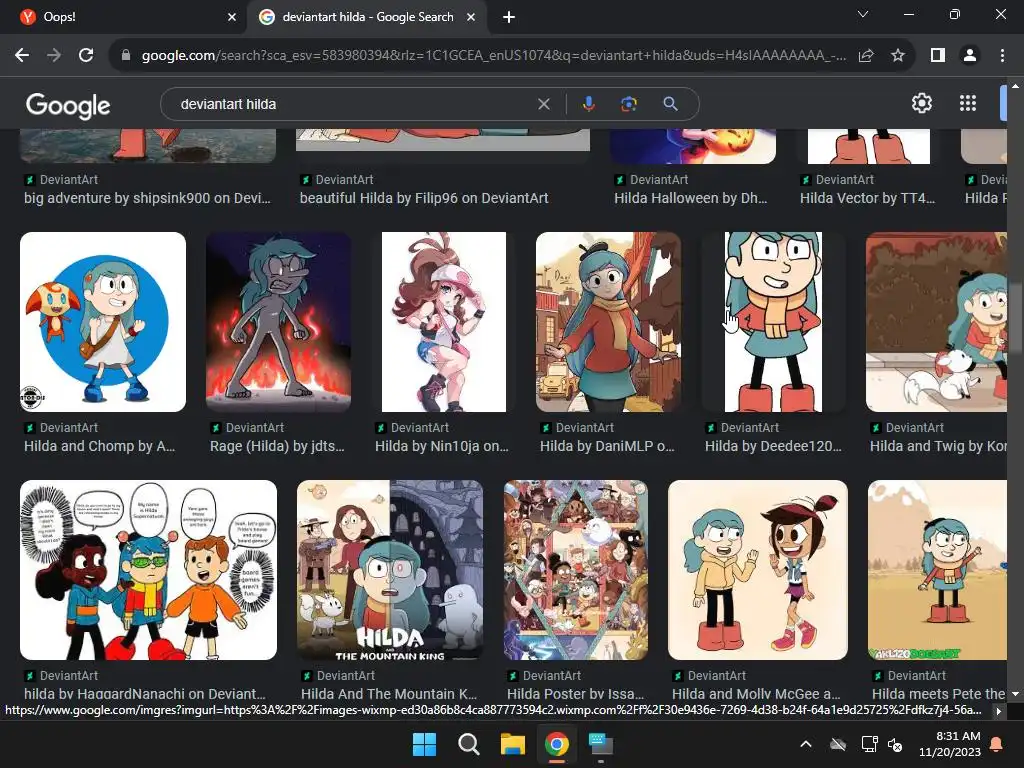Go back using the browser back arrow
1024x768 pixels.
click(22, 56)
